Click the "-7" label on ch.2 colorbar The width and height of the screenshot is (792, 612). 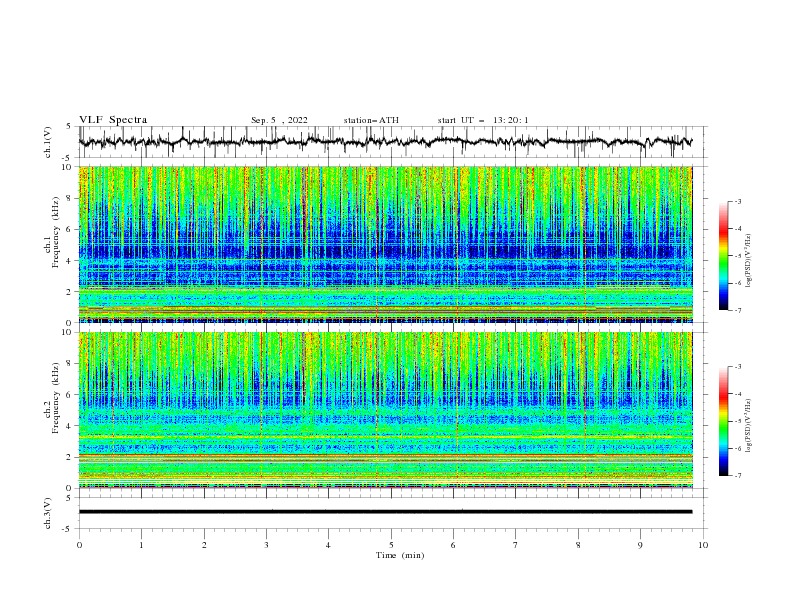click(x=737, y=476)
